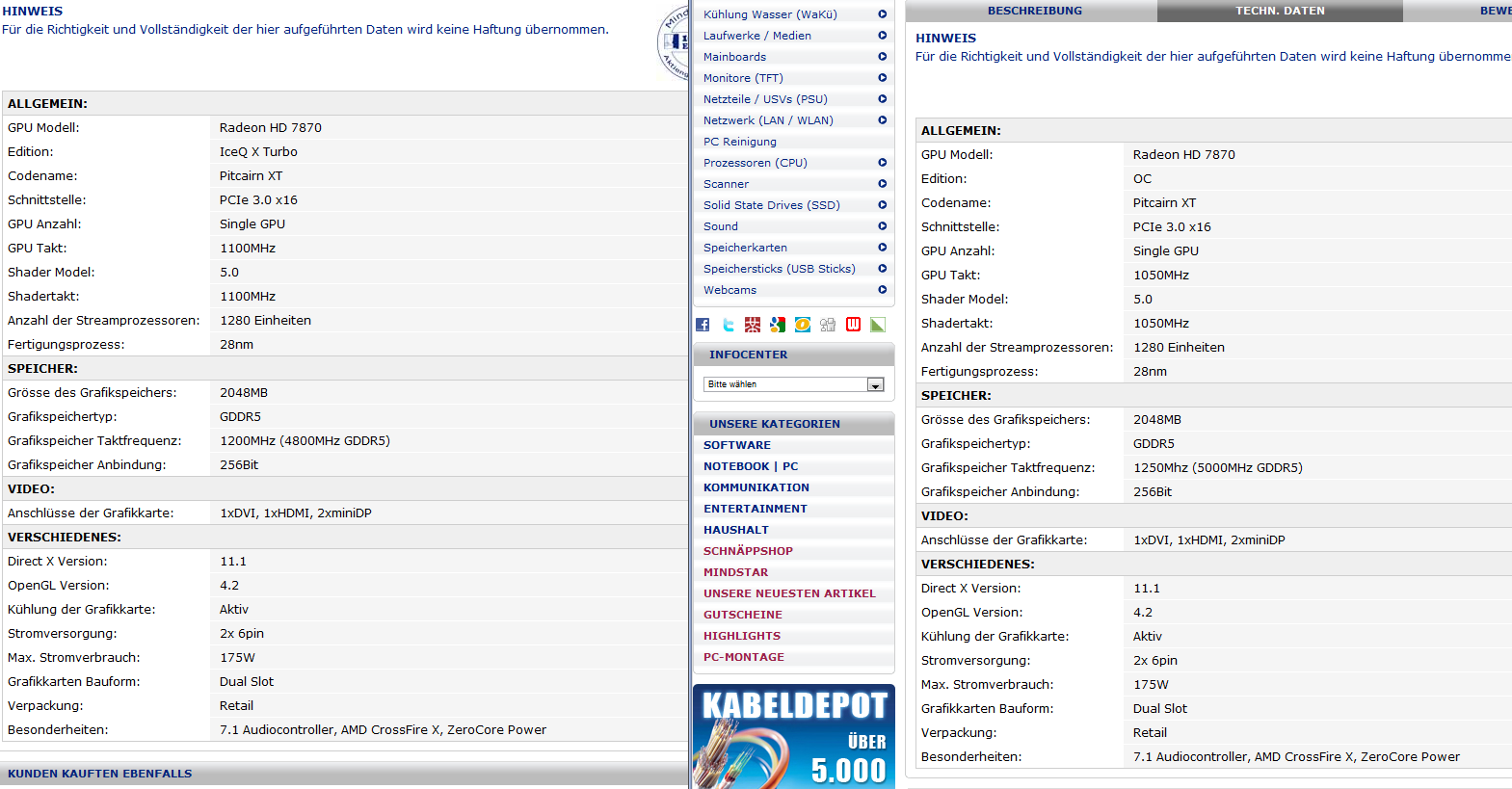Image resolution: width=1512 pixels, height=789 pixels.
Task: Share the page via the Facebook icon
Action: coord(703,325)
